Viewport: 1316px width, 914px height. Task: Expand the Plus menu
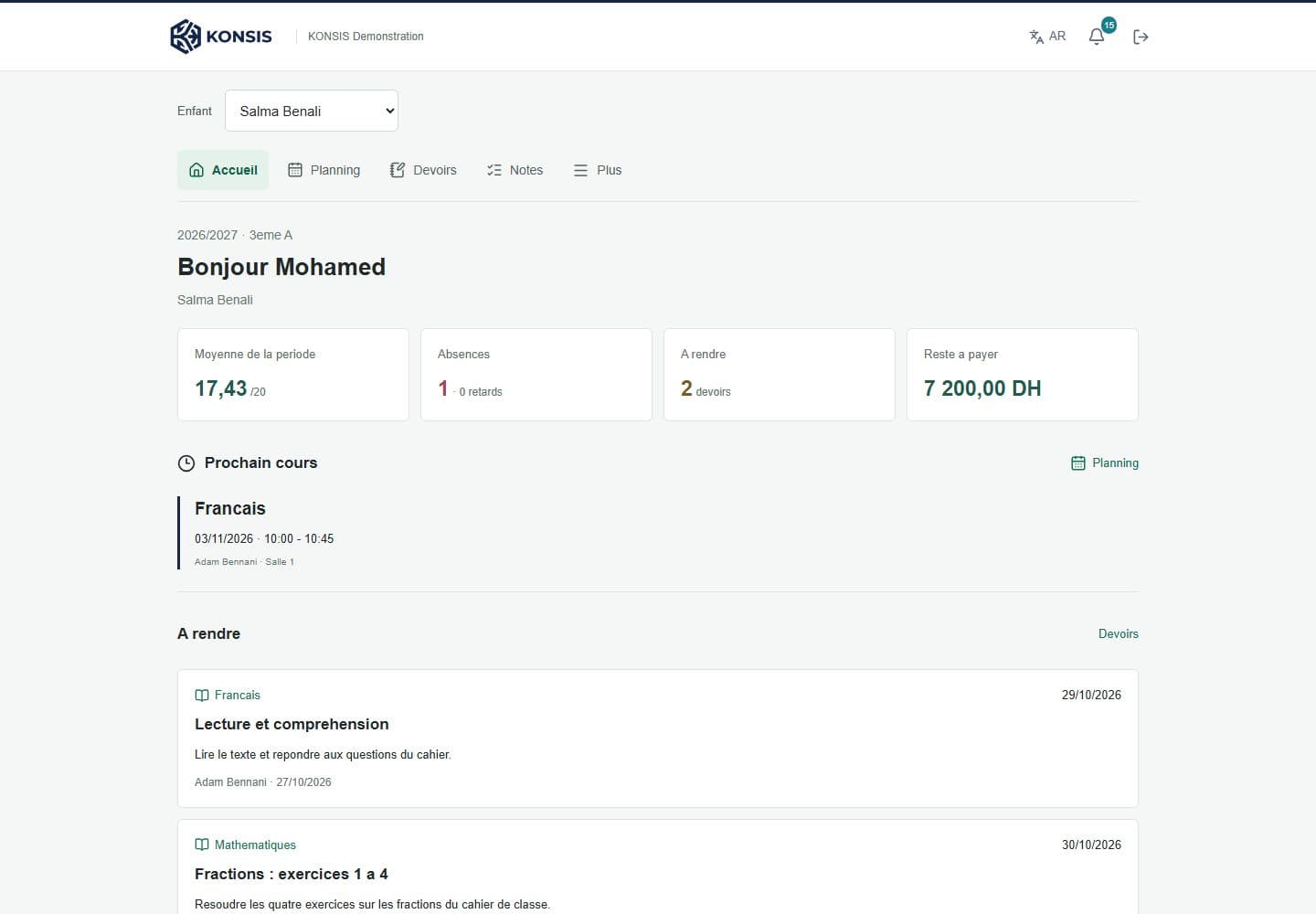598,170
